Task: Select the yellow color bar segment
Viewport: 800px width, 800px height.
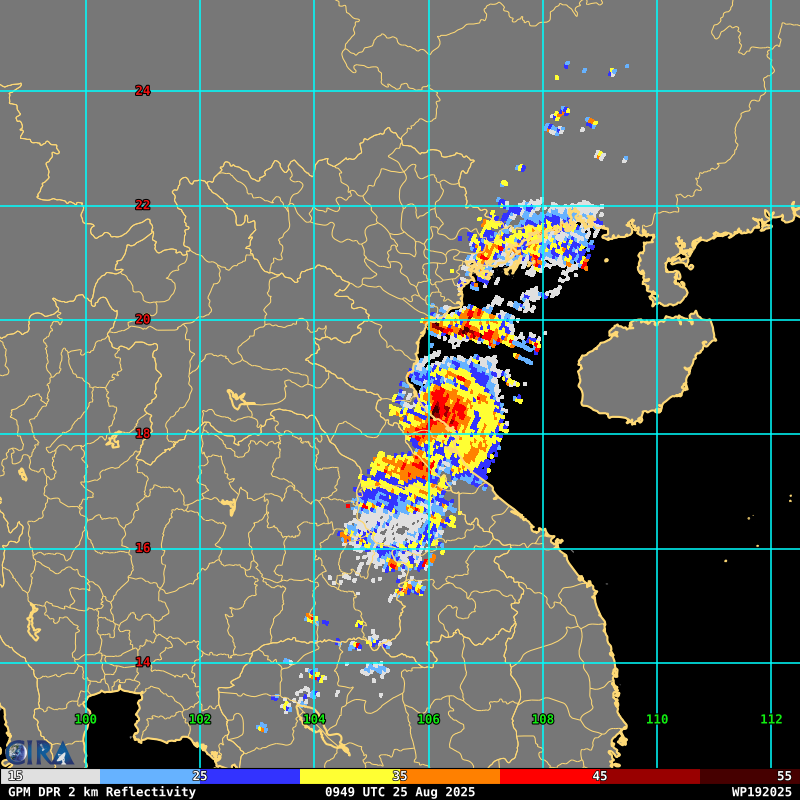Action: coord(350,777)
